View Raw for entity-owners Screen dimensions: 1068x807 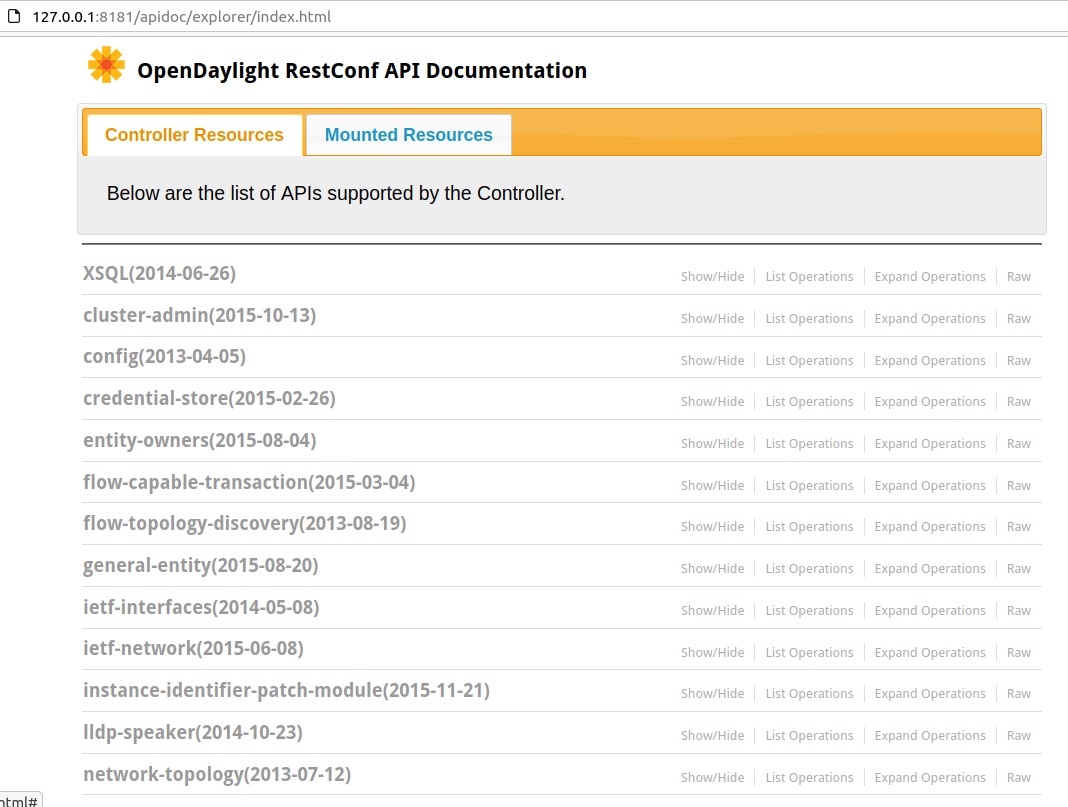[x=1019, y=443]
